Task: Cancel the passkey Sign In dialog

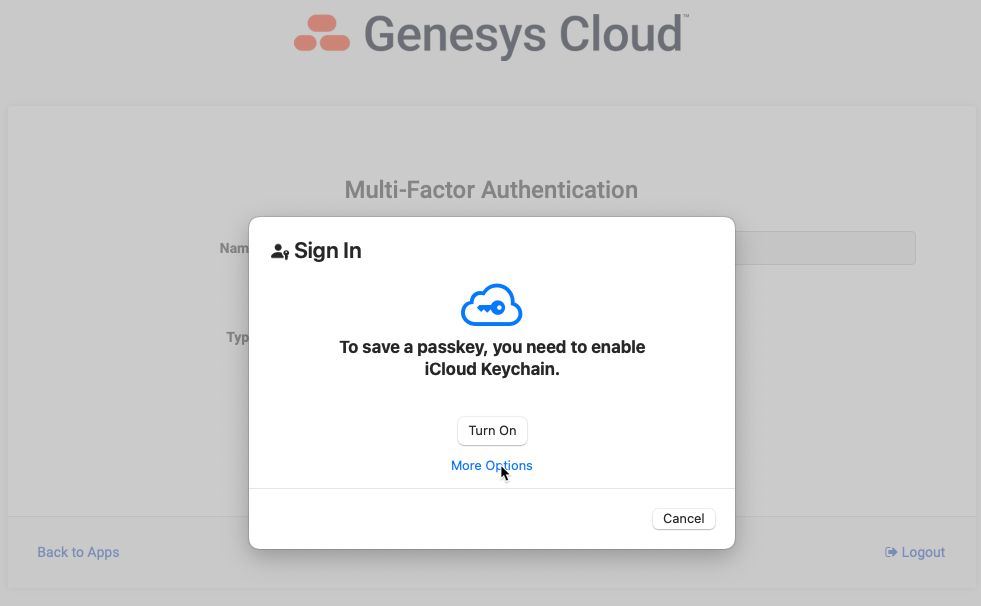Action: [x=683, y=518]
